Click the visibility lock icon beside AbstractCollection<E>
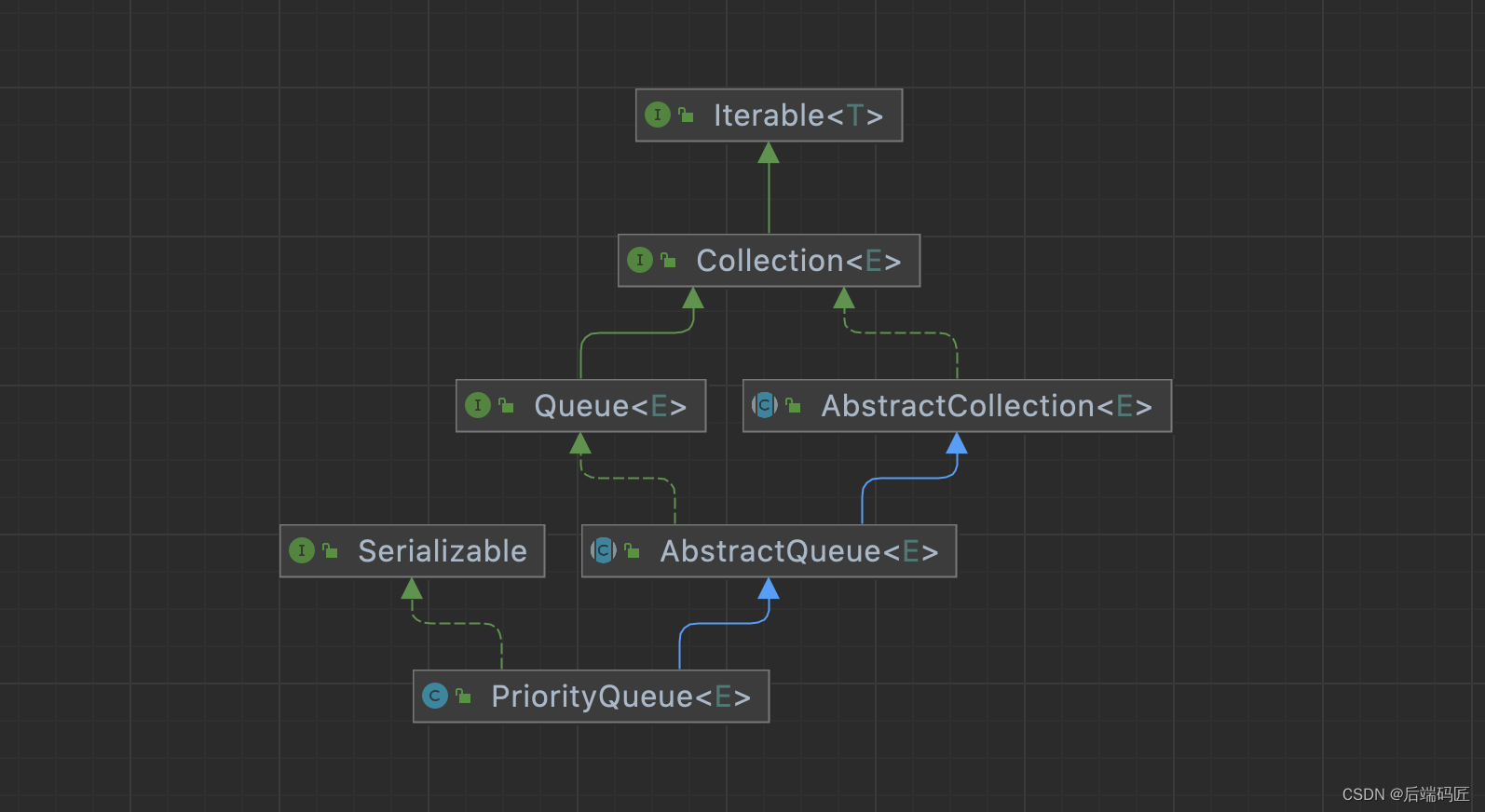This screenshot has height=812, width=1485. pyautogui.click(x=794, y=405)
